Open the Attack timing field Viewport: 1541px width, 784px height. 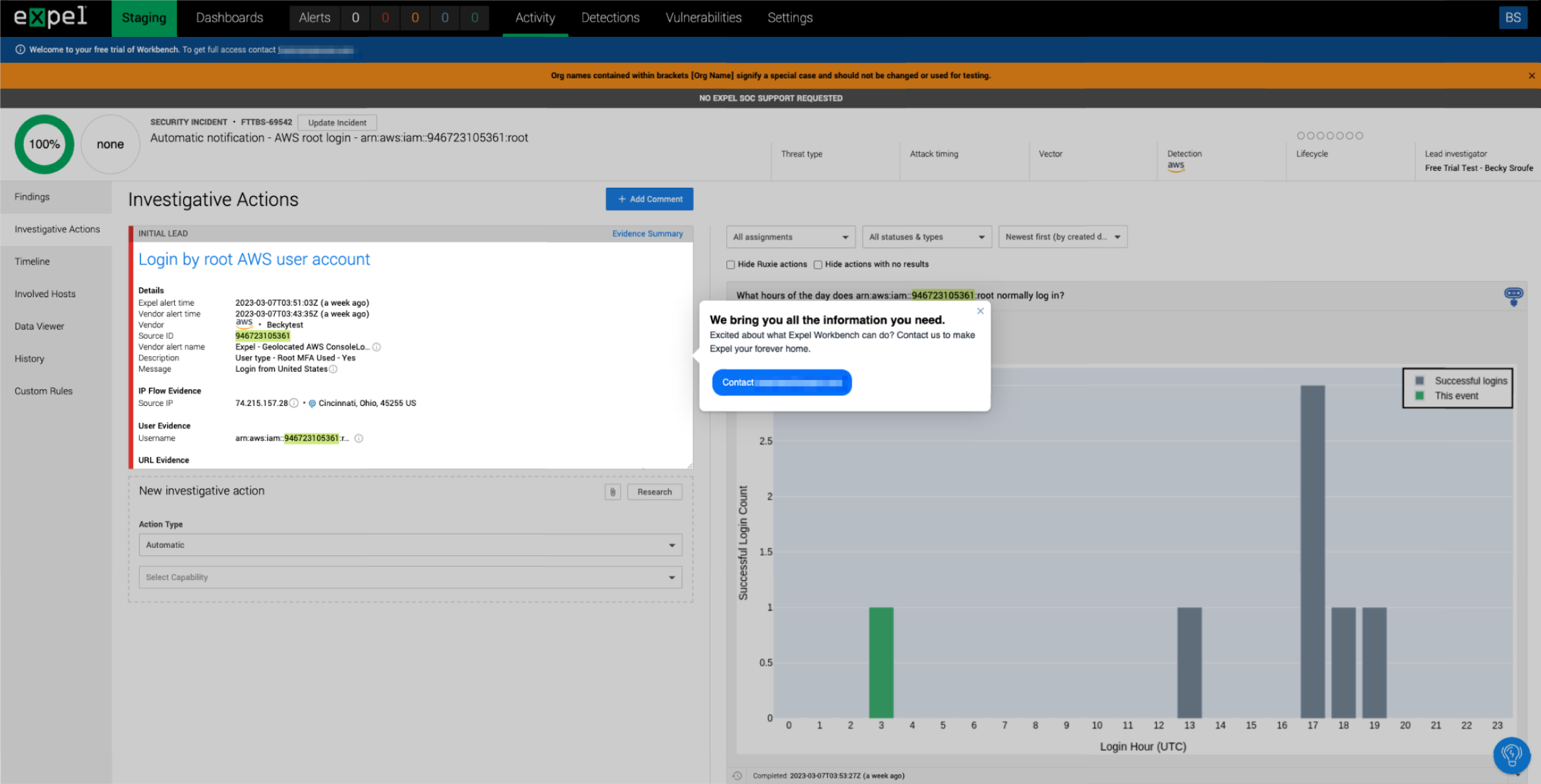coord(964,161)
